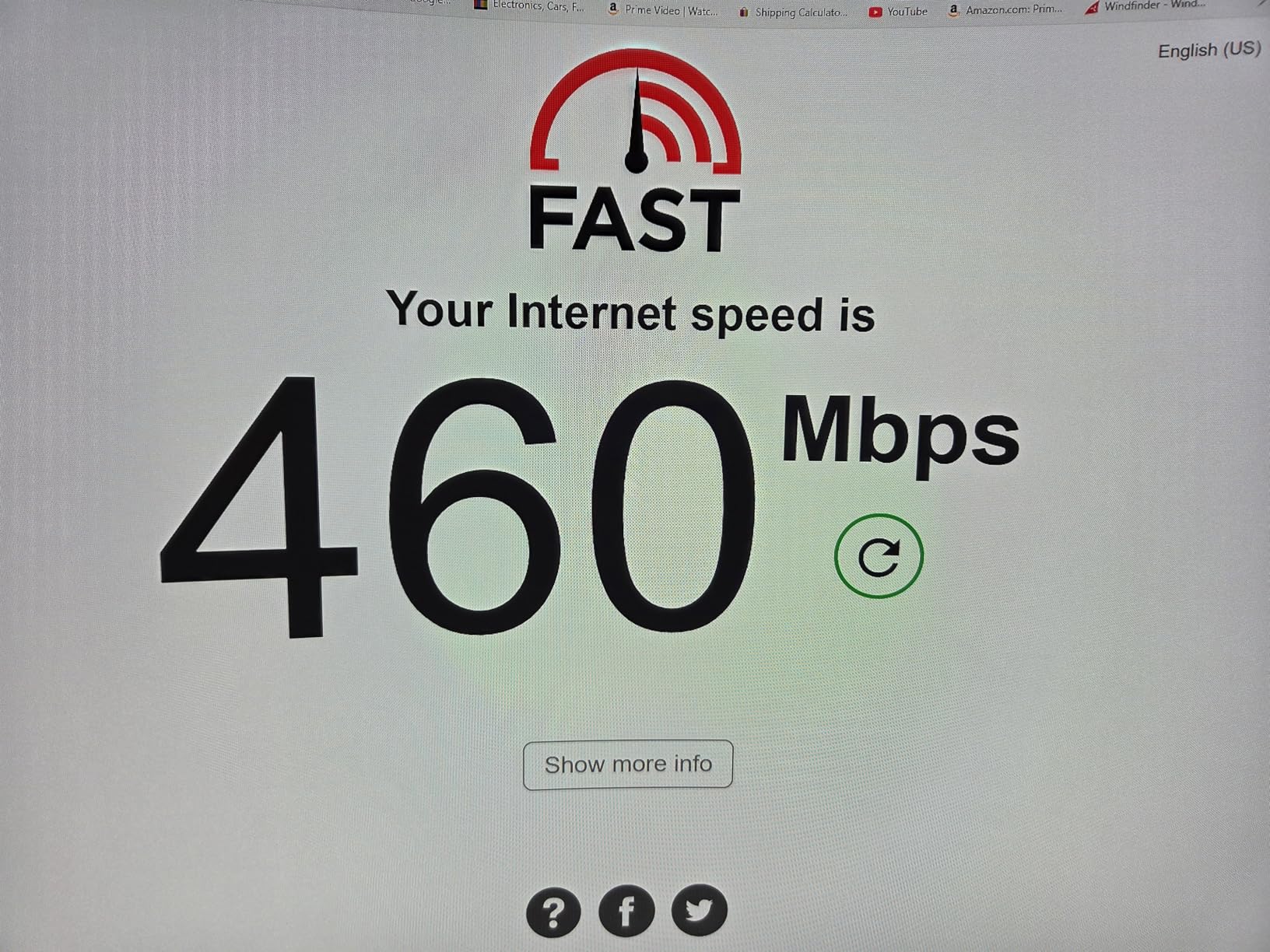Open the bookmarks overflow chevron at bar end

(x=1264, y=2)
